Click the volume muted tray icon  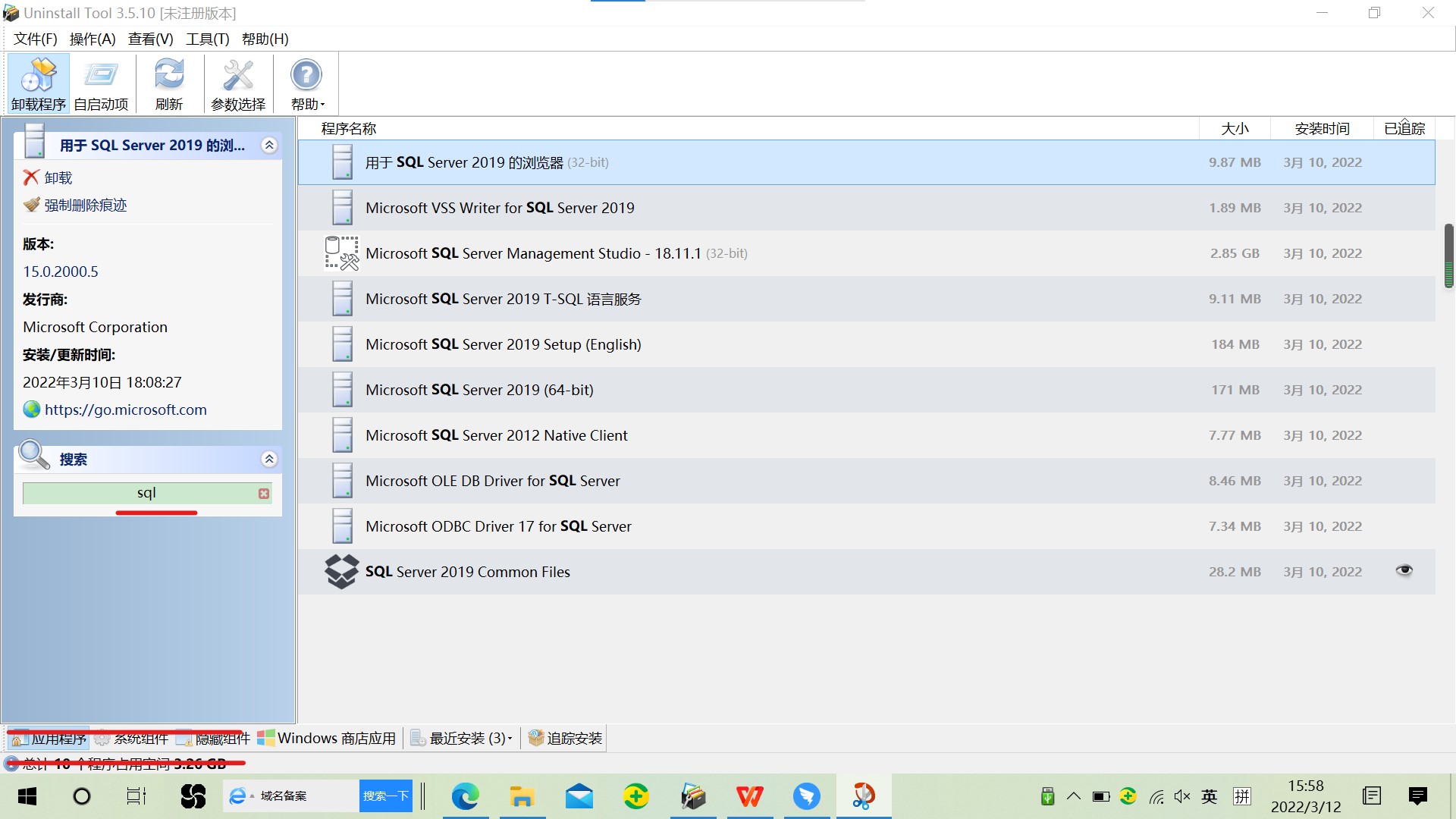coord(1181,796)
